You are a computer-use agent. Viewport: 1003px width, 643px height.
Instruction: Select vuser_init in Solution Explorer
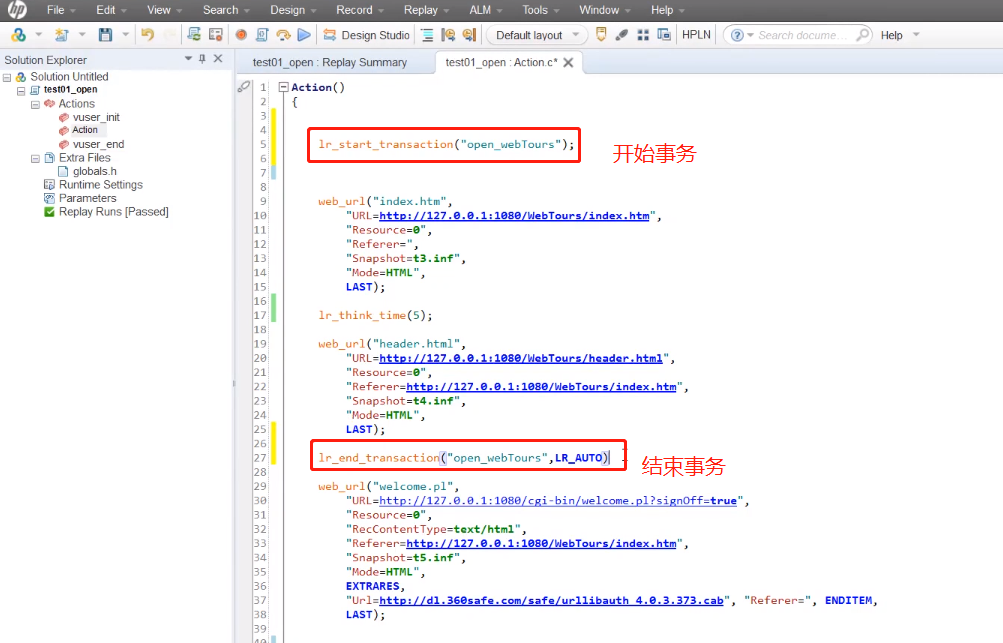coord(96,117)
